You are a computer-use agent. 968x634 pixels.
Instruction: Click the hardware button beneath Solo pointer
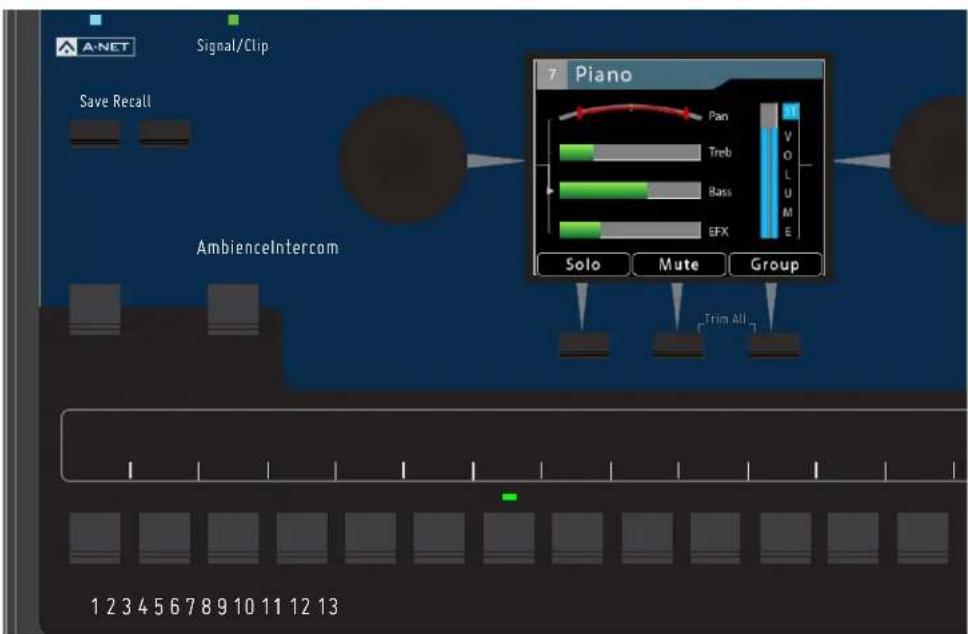coord(584,344)
